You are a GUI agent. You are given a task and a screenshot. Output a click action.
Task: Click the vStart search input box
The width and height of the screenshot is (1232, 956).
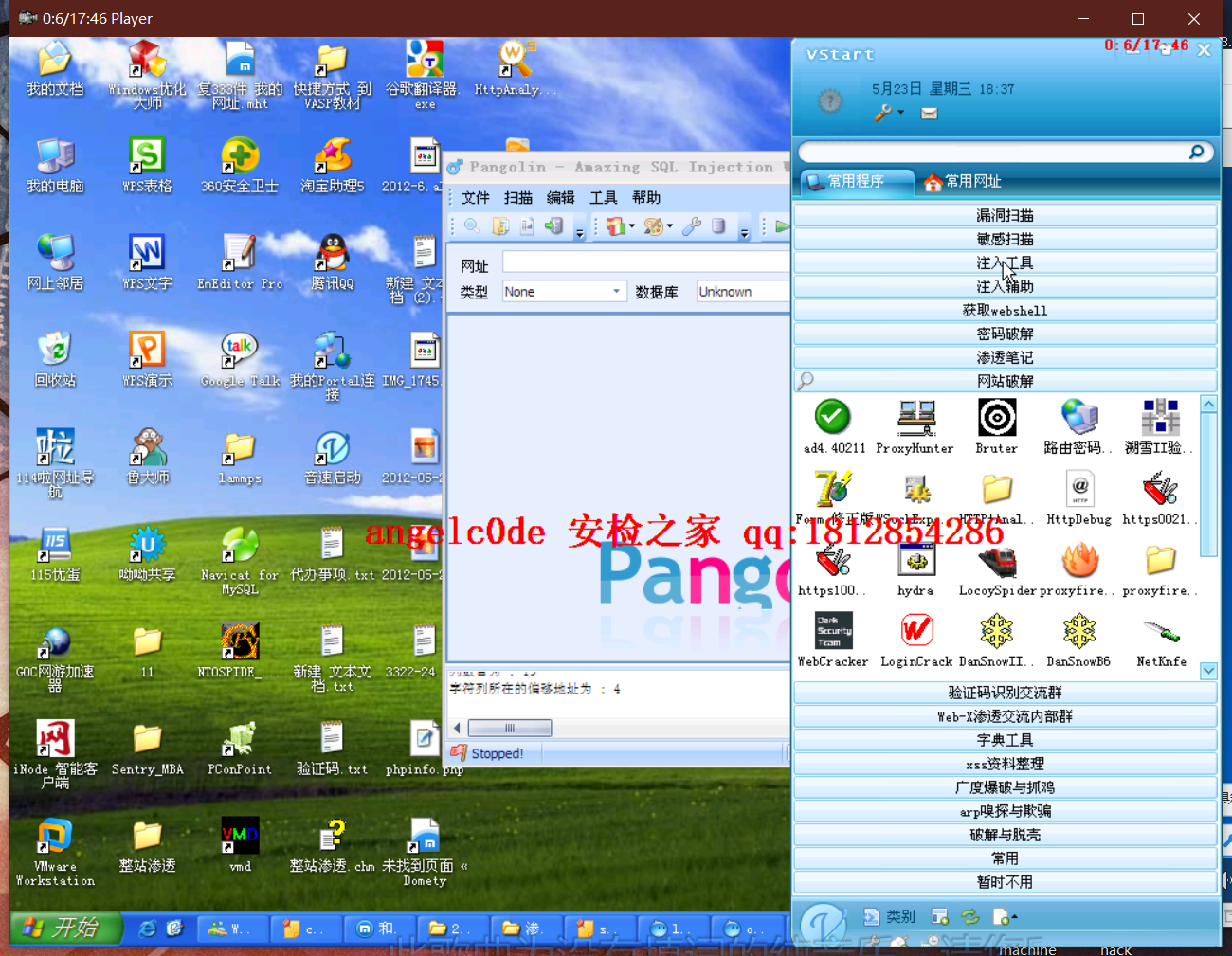(993, 152)
